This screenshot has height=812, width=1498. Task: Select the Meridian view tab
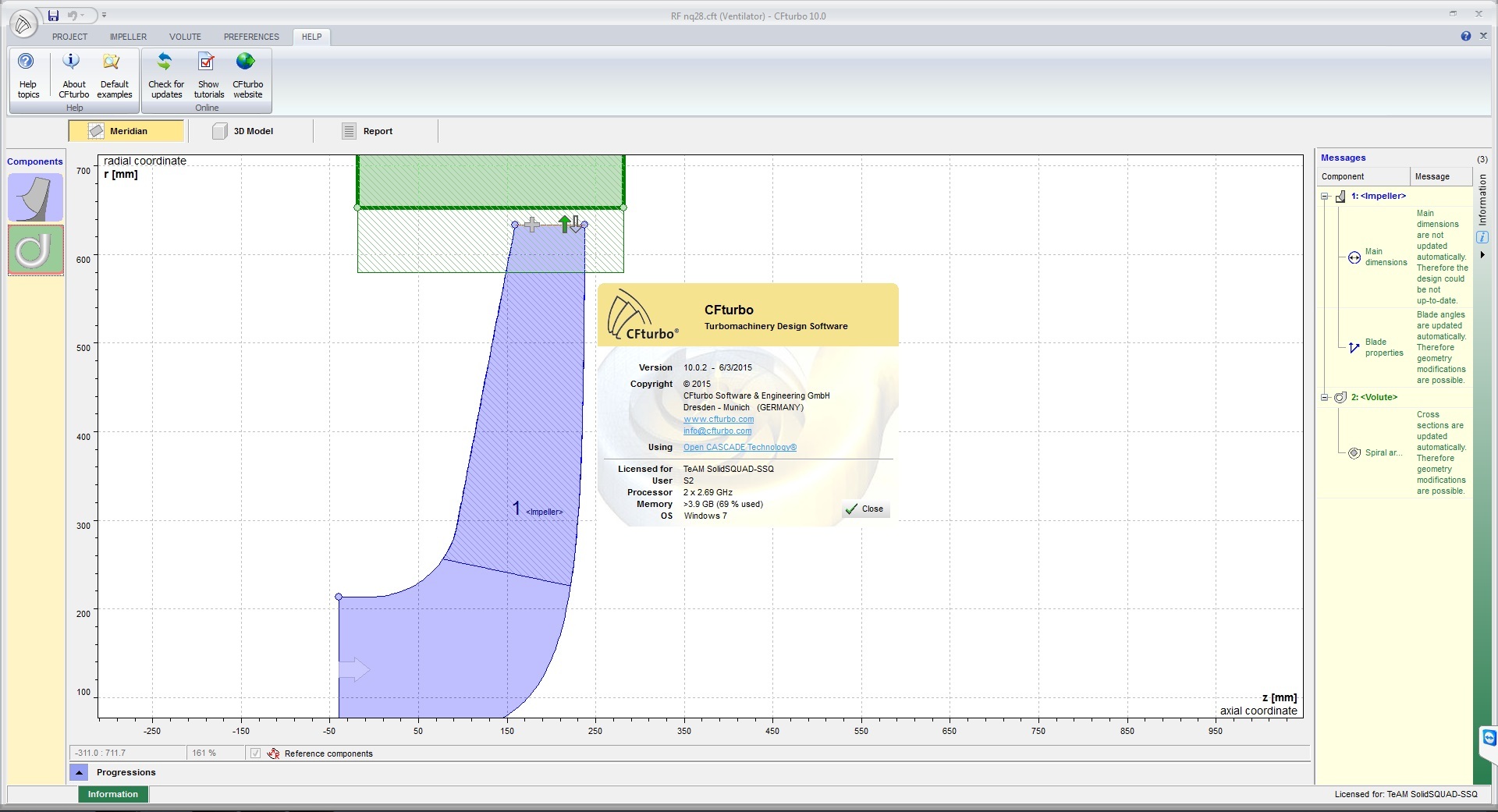[126, 131]
